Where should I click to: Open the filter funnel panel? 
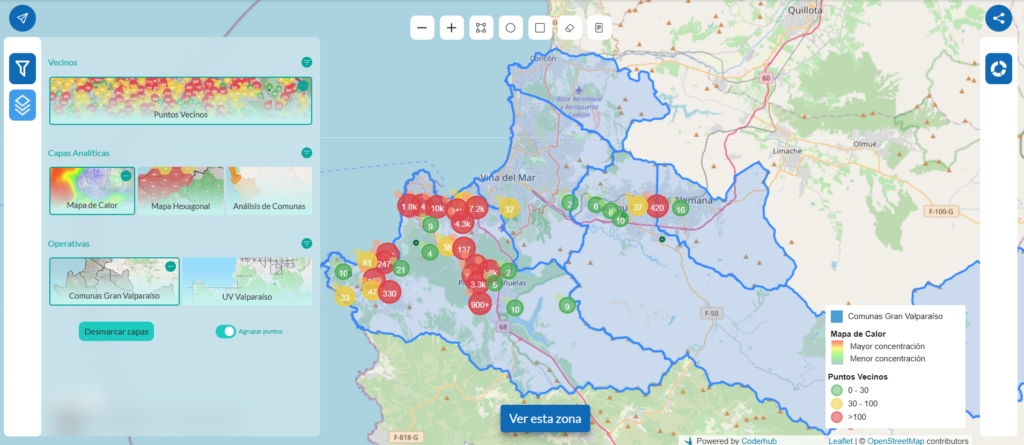(23, 68)
